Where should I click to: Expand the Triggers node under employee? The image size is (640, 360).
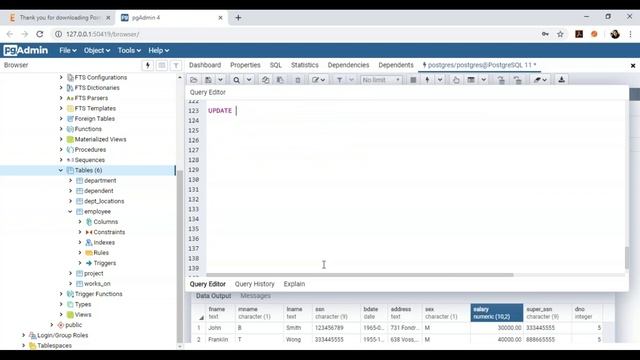pyautogui.click(x=80, y=263)
